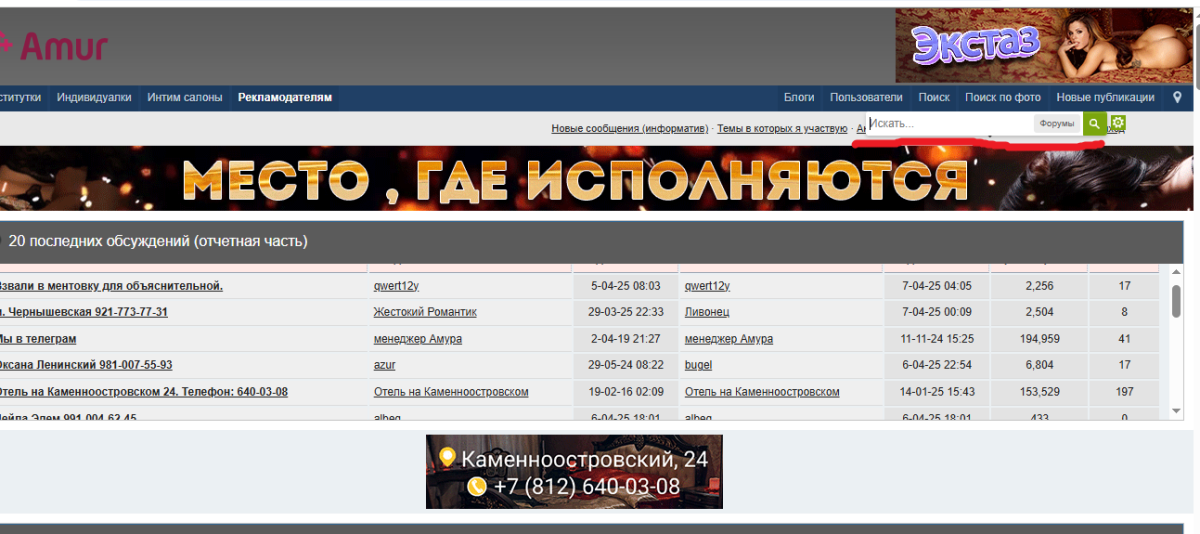Open user profile Жестокий Романтик
1200x534 pixels.
(x=425, y=312)
